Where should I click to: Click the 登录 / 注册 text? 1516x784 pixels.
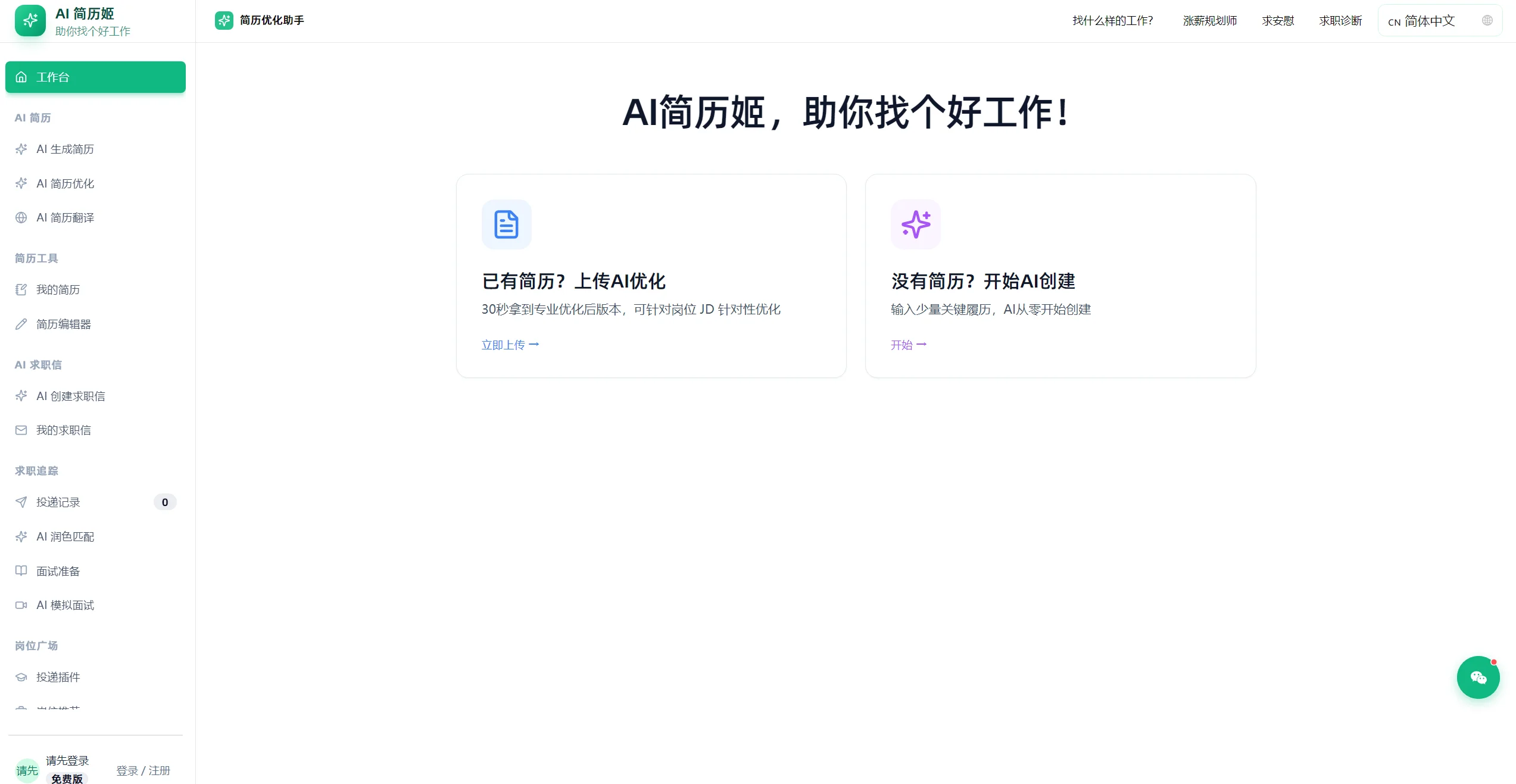click(143, 770)
